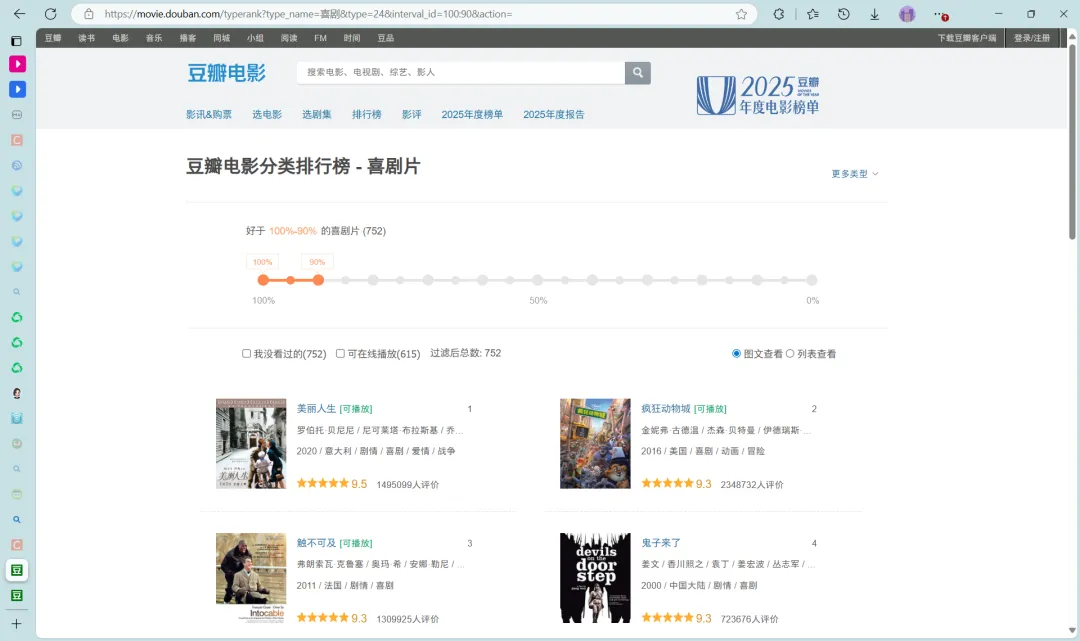The height and width of the screenshot is (641, 1080).
Task: Switch to the portrait-photo tab in the sidebar
Action: pyautogui.click(x=17, y=393)
